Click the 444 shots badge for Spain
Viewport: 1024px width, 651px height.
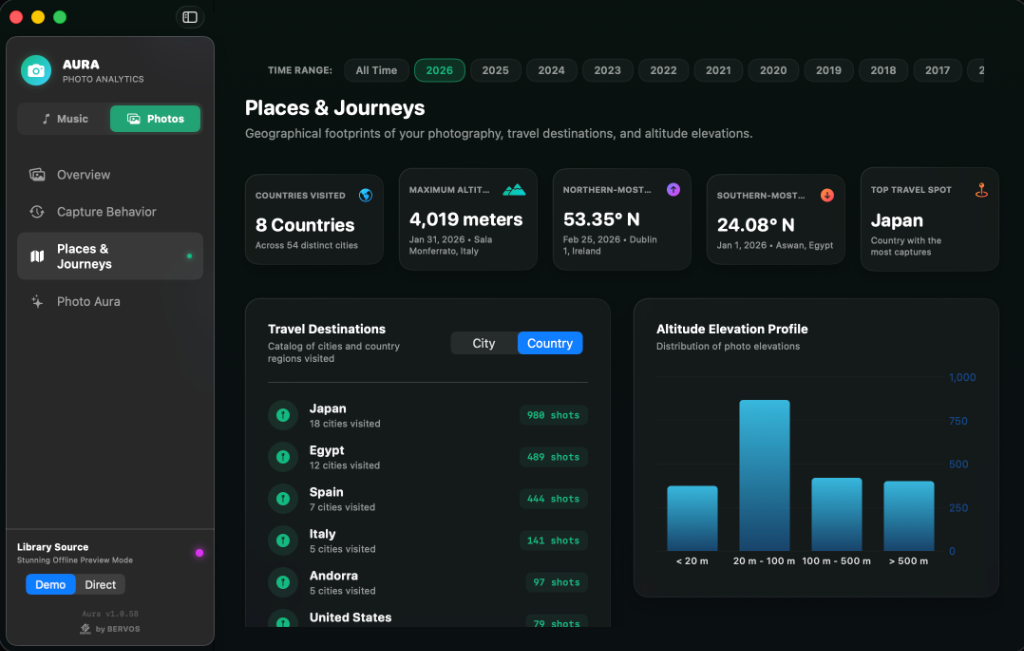point(553,499)
